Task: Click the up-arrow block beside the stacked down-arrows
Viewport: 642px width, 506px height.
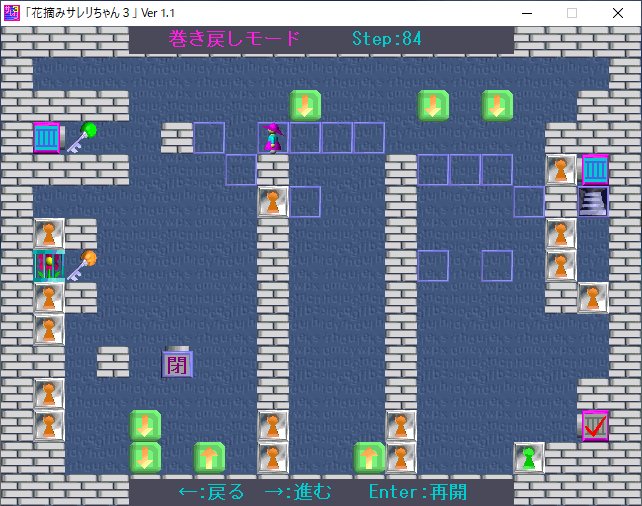Action: click(x=209, y=457)
